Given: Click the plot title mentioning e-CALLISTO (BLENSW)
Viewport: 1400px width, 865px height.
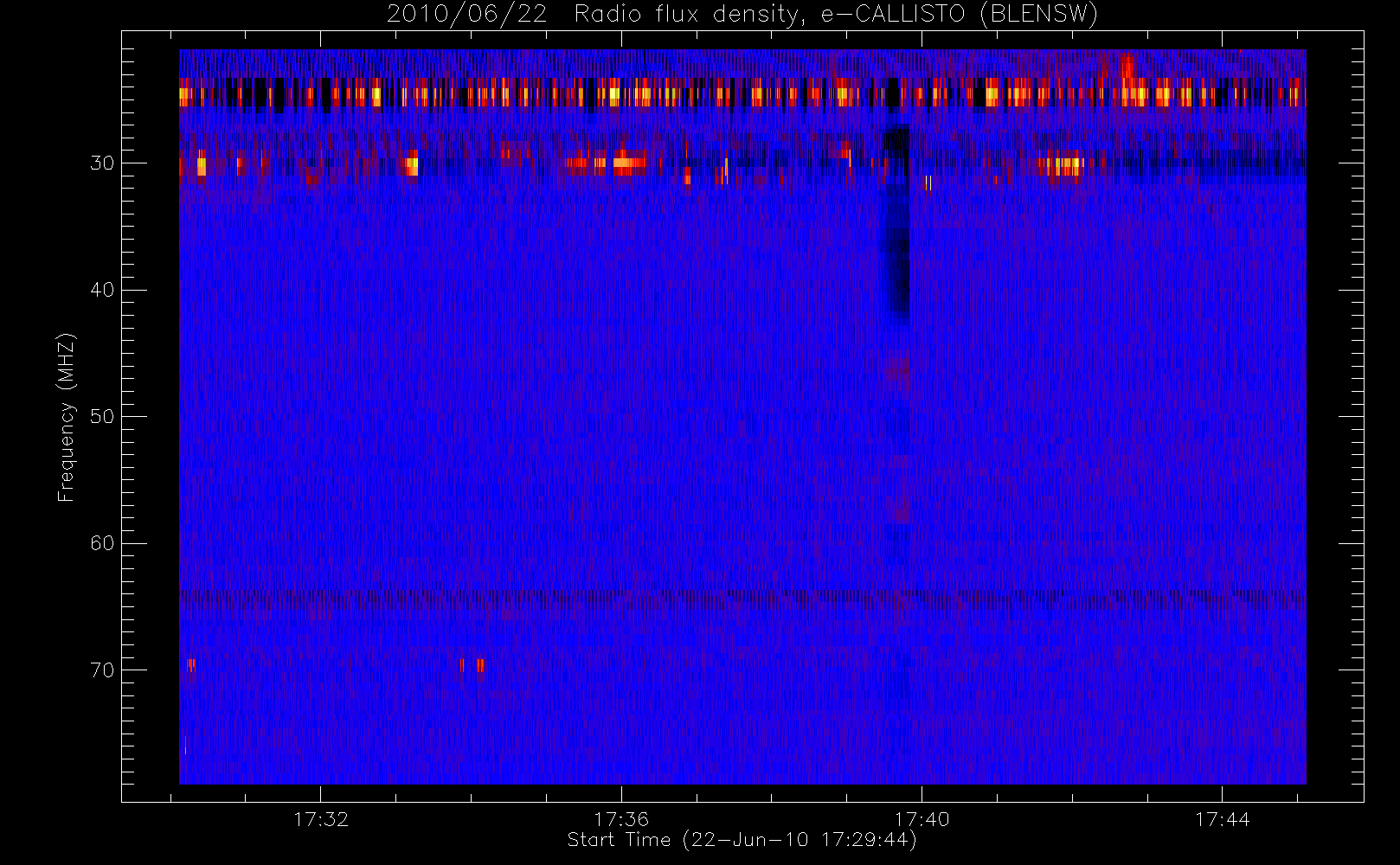Looking at the screenshot, I should coord(742,15).
